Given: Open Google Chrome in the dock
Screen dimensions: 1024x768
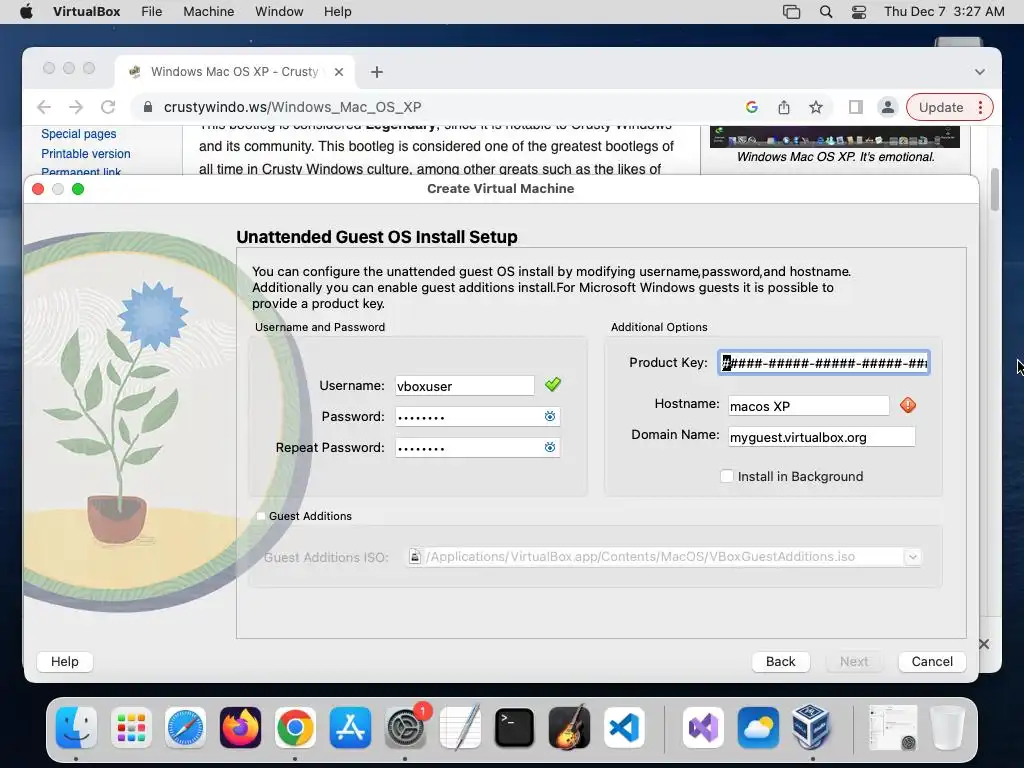Looking at the screenshot, I should point(295,728).
